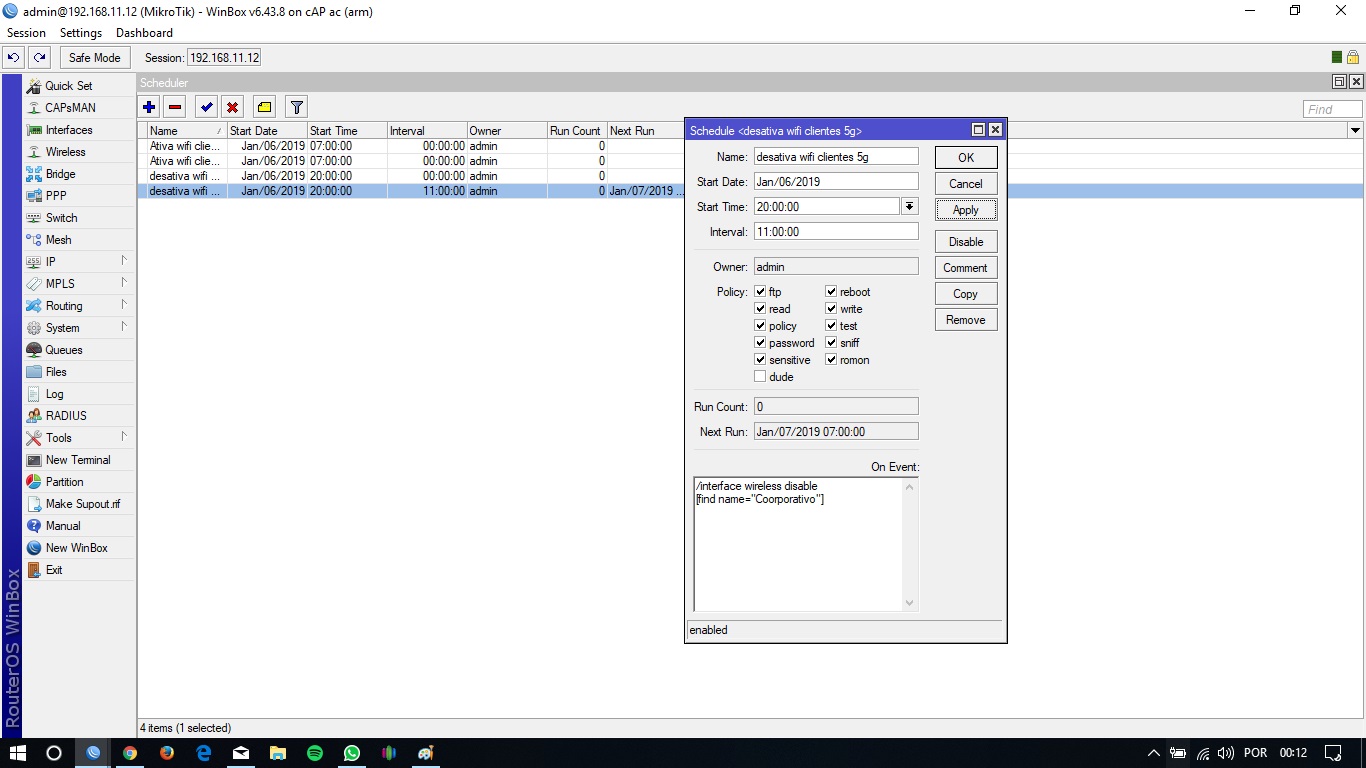This screenshot has width=1366, height=768.
Task: Open New WinBox
Action: 78,548
